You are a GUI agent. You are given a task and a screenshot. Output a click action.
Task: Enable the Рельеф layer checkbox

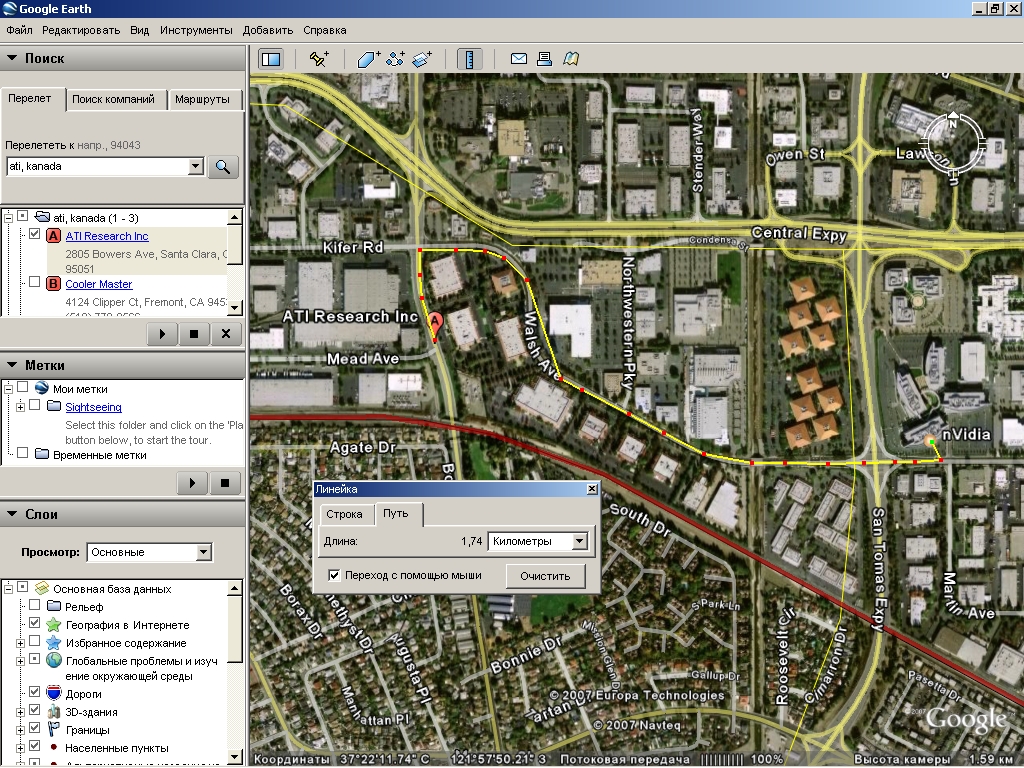(36, 606)
